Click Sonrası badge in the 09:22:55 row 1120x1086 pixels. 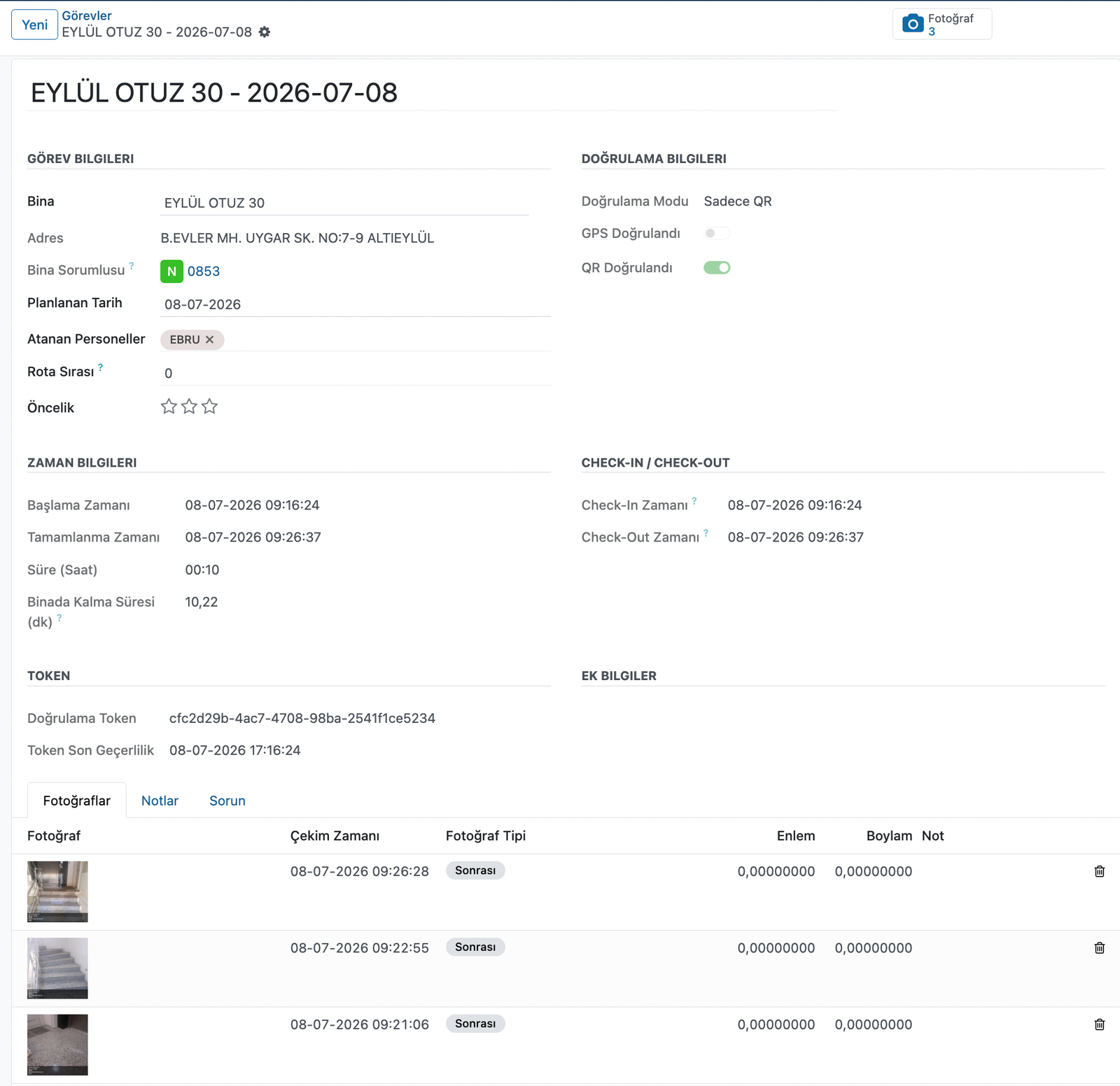(x=475, y=947)
